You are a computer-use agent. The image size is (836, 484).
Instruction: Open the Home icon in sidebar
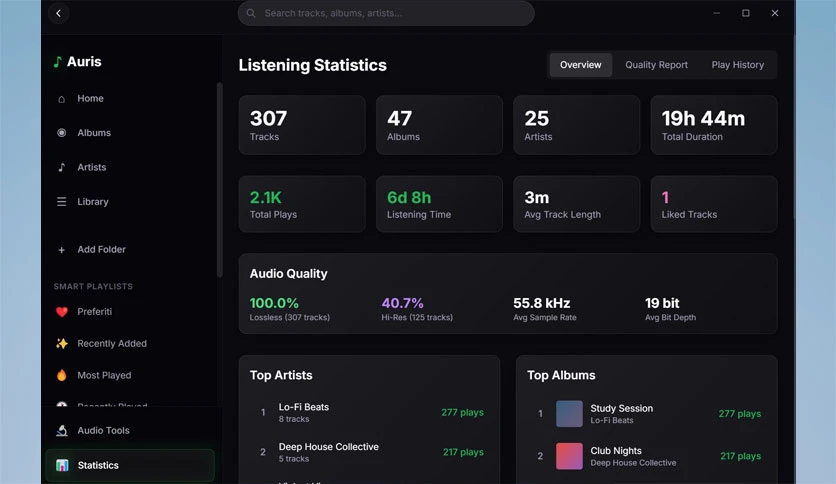pos(62,99)
